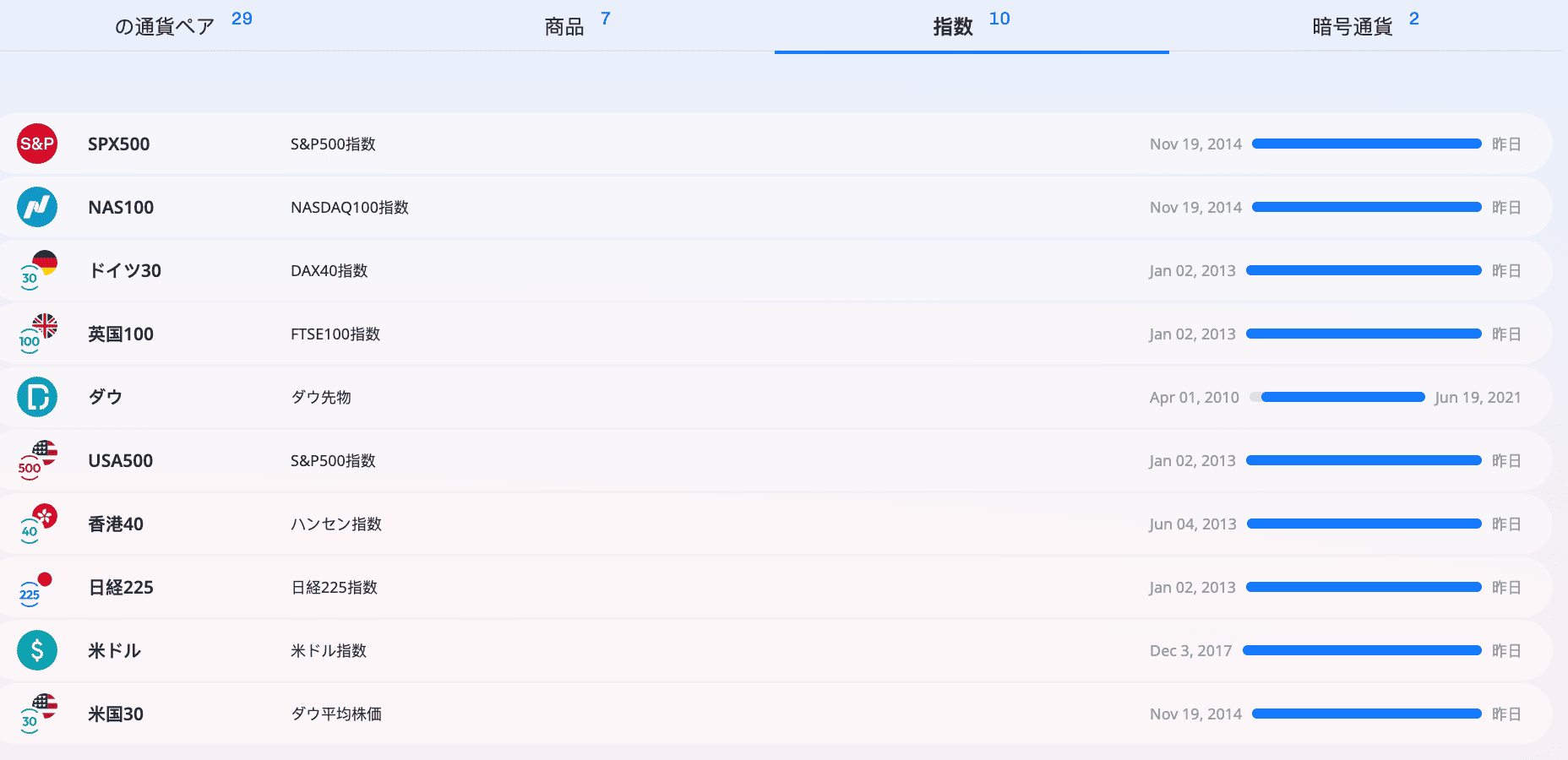Click the ダウ先物 description
Image resolution: width=1568 pixels, height=760 pixels.
321,398
